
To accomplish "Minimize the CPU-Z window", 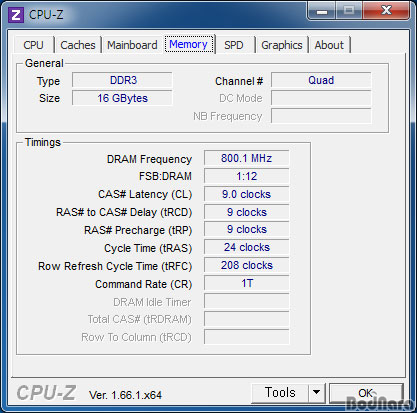I will pos(321,11).
